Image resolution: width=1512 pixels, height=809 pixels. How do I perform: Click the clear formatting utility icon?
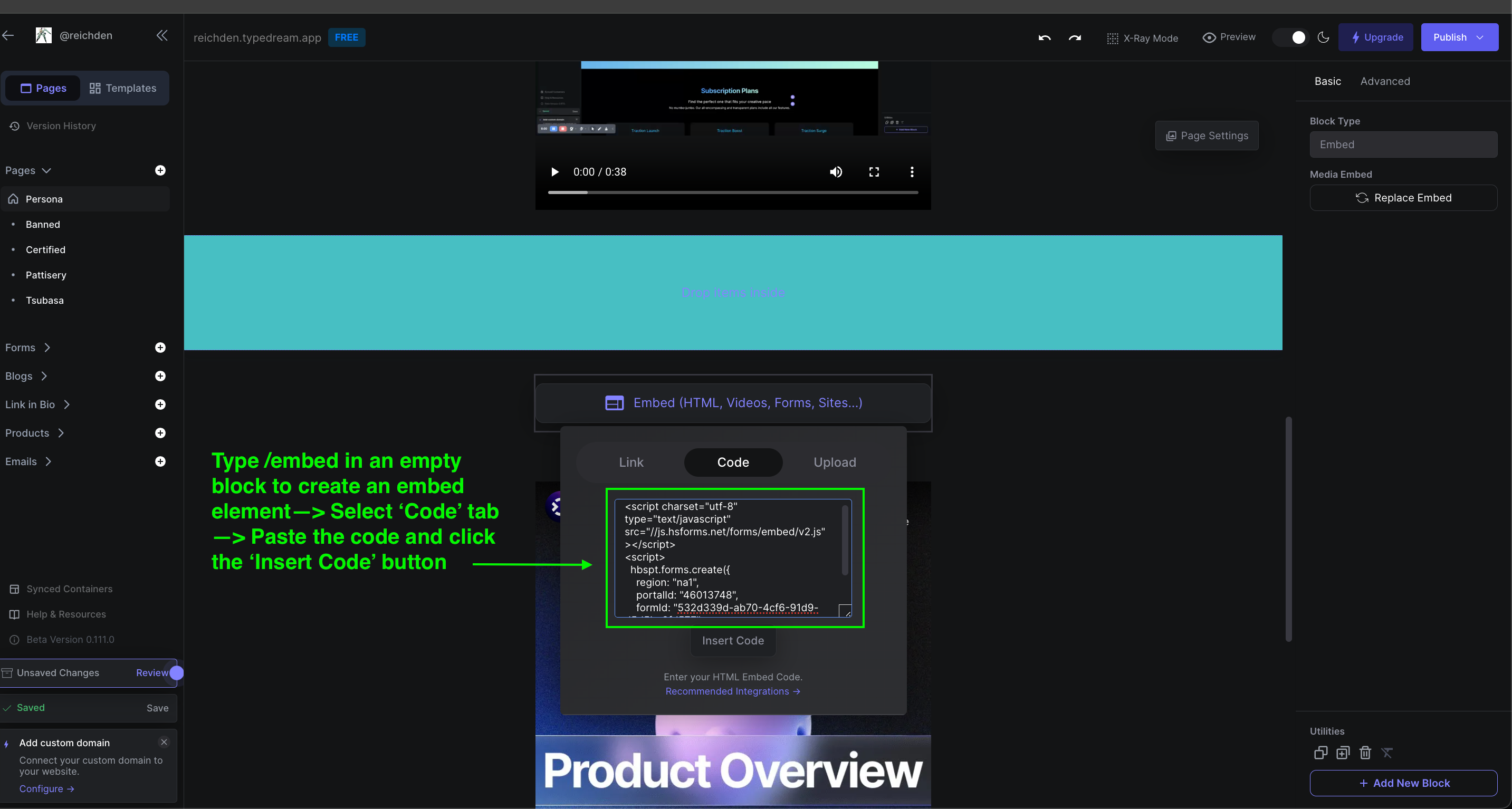coord(1387,753)
